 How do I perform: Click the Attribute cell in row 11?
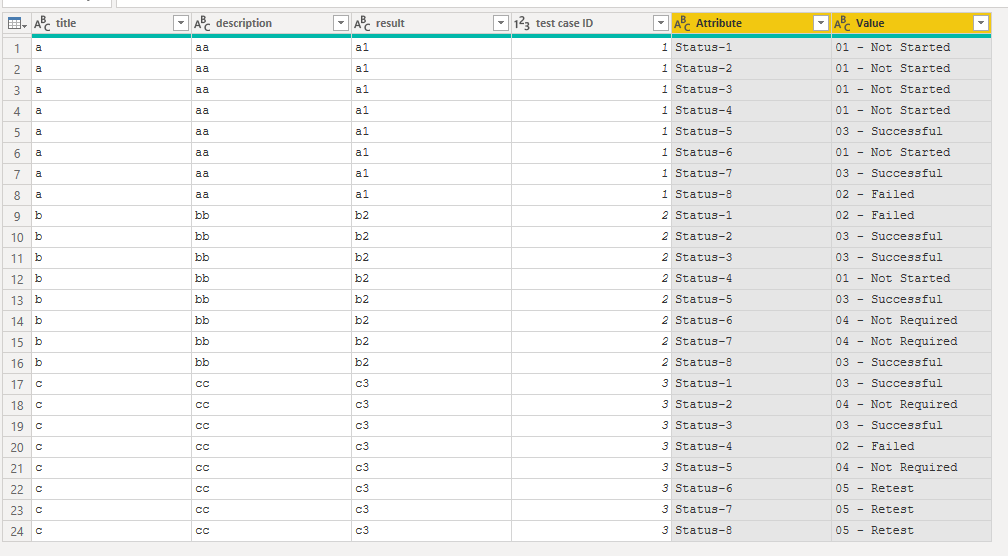click(752, 258)
